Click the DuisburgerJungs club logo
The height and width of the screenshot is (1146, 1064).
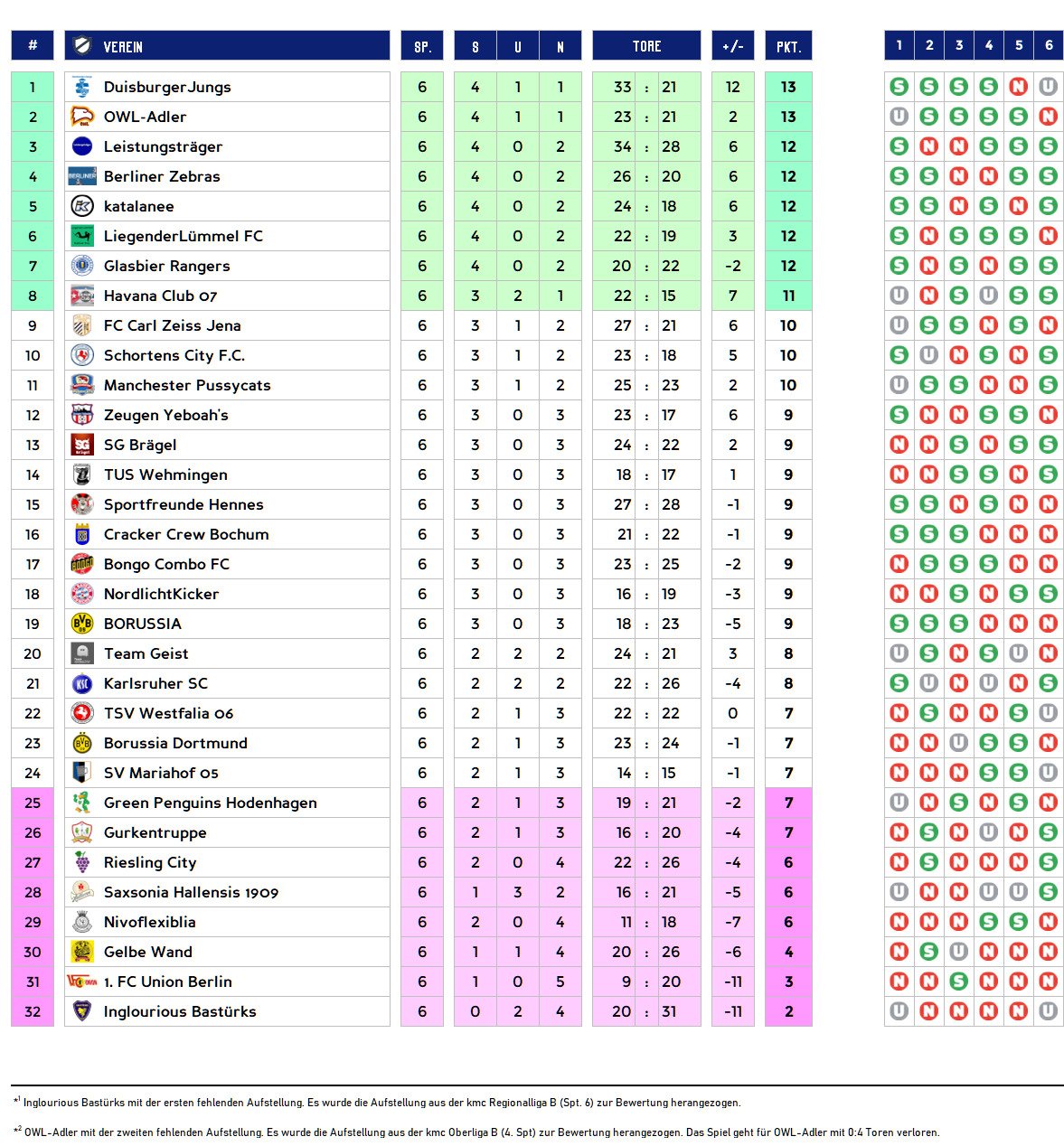click(x=82, y=87)
